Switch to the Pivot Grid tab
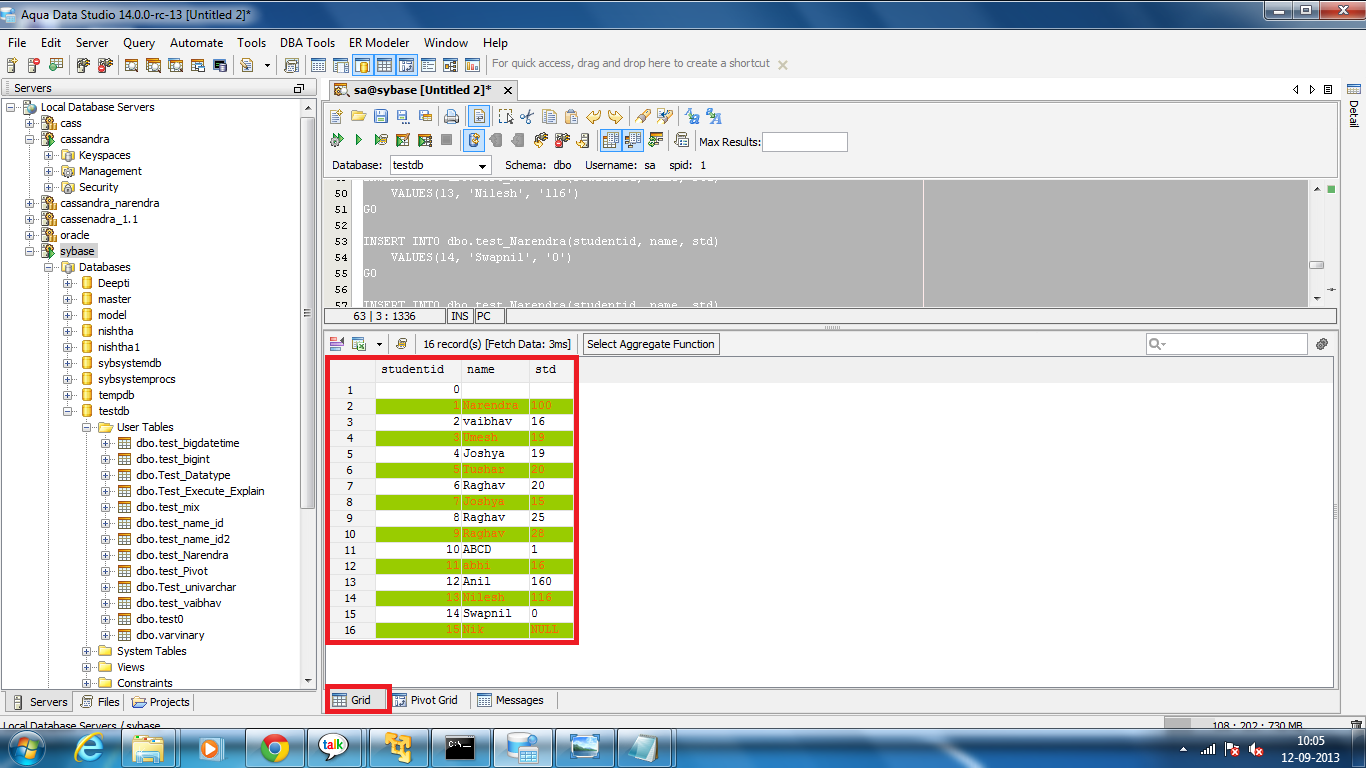Viewport: 1366px width, 768px height. tap(424, 700)
